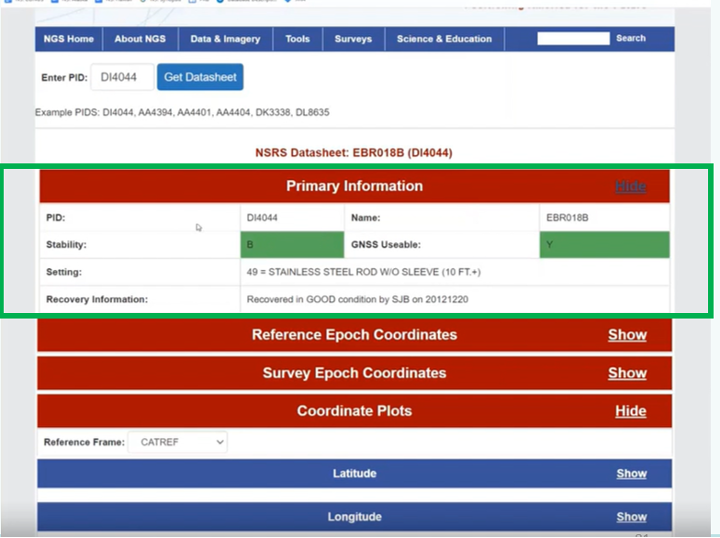720x538 pixels.
Task: Hide the Coordinate Plots section
Action: [630, 411]
